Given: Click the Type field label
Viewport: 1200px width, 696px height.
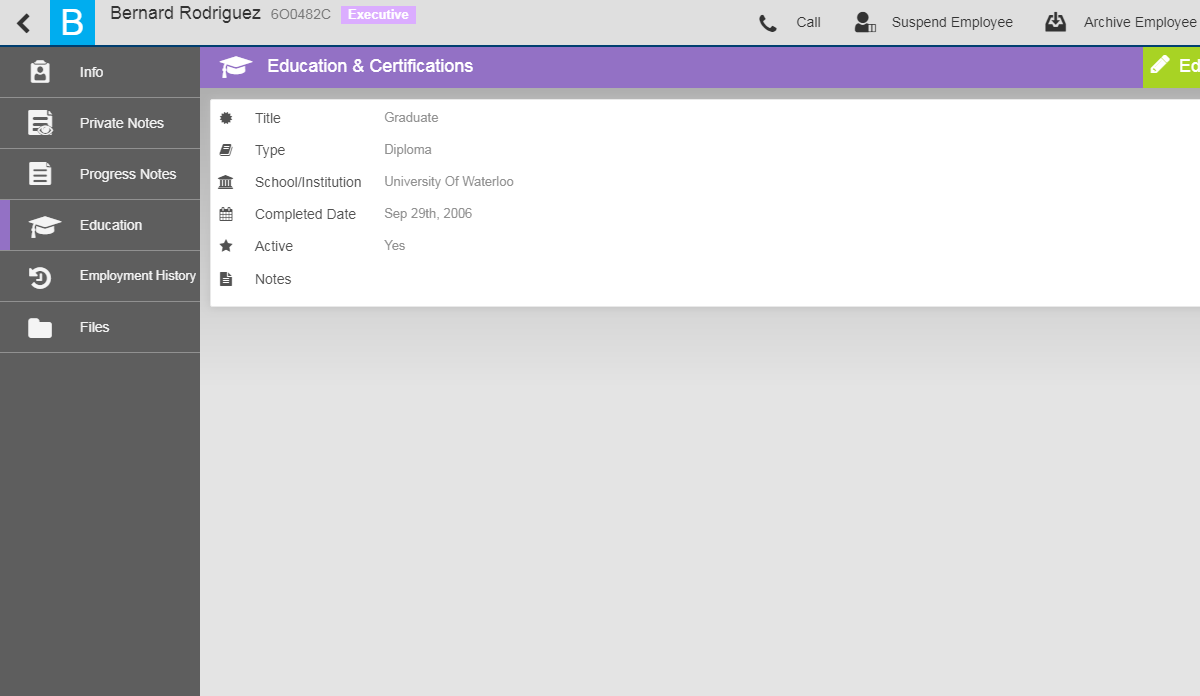Looking at the screenshot, I should tap(270, 150).
